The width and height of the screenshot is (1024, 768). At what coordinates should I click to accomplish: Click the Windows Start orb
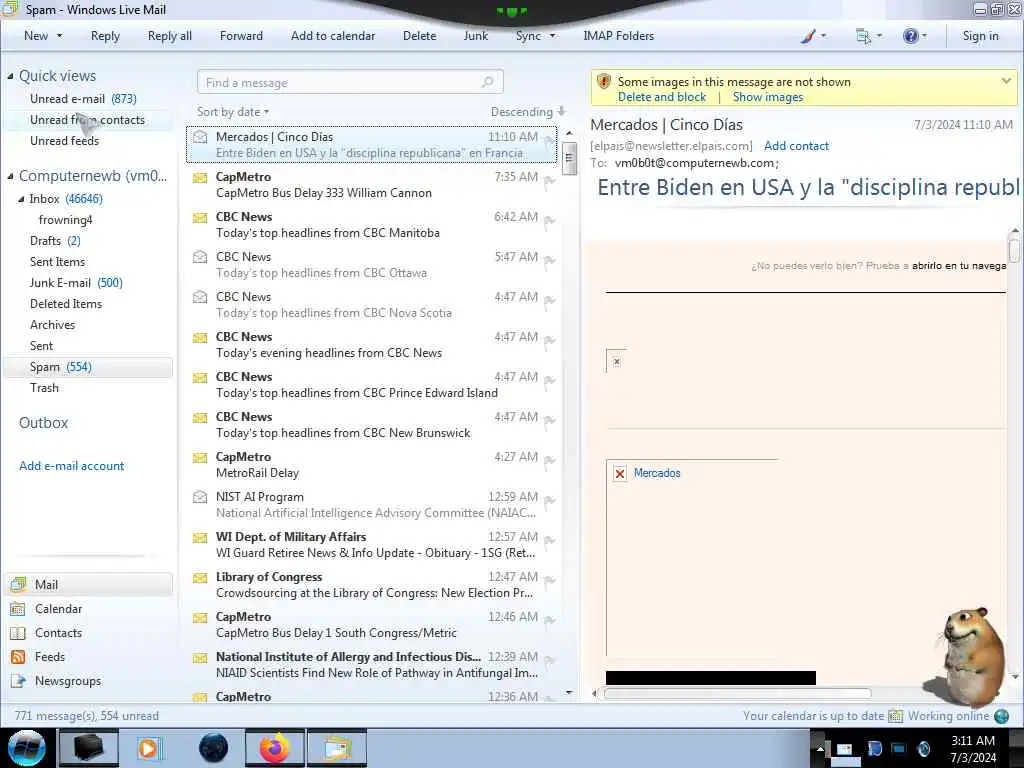click(x=27, y=748)
